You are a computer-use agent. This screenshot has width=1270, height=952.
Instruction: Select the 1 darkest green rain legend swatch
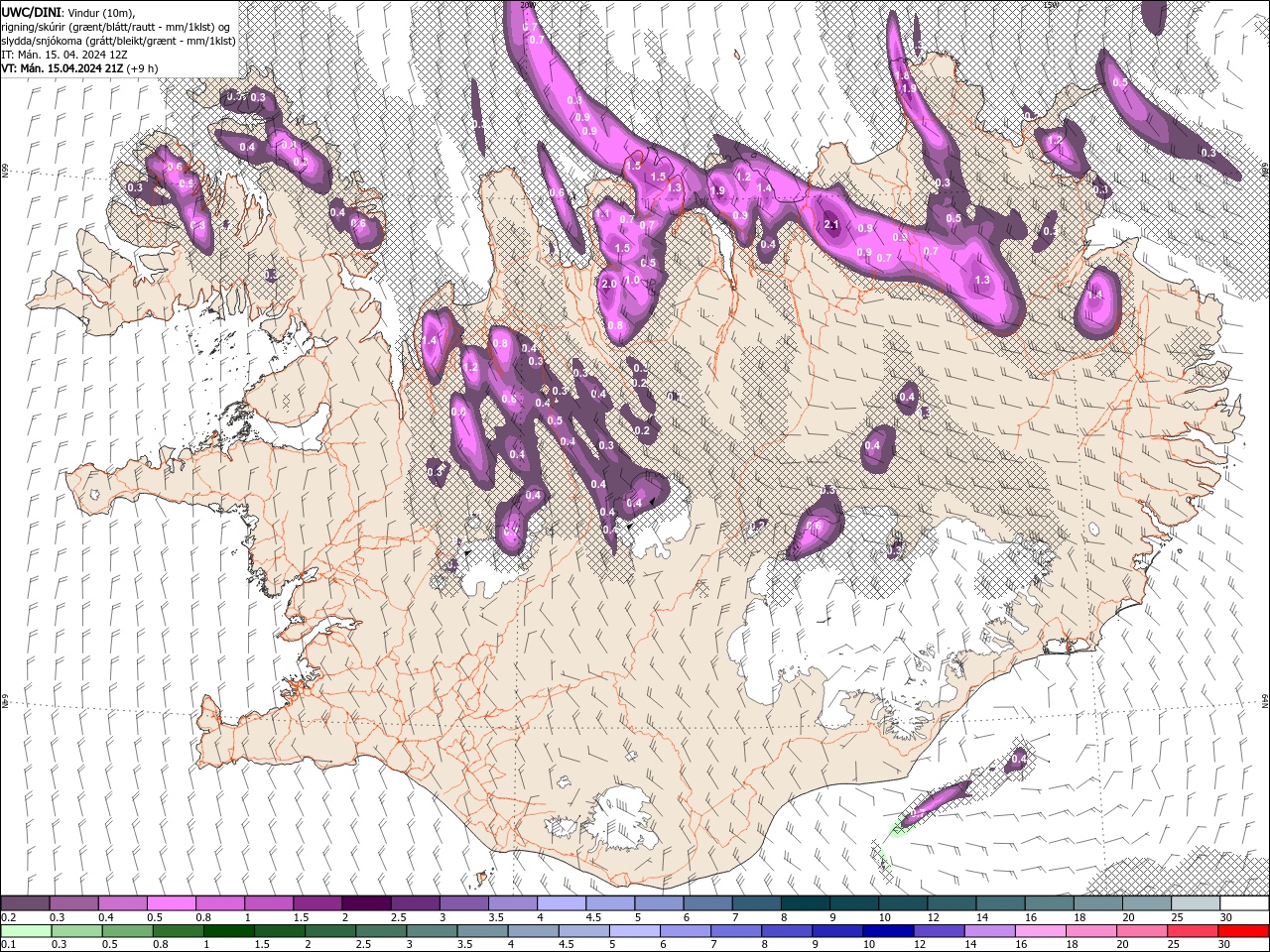(228, 931)
